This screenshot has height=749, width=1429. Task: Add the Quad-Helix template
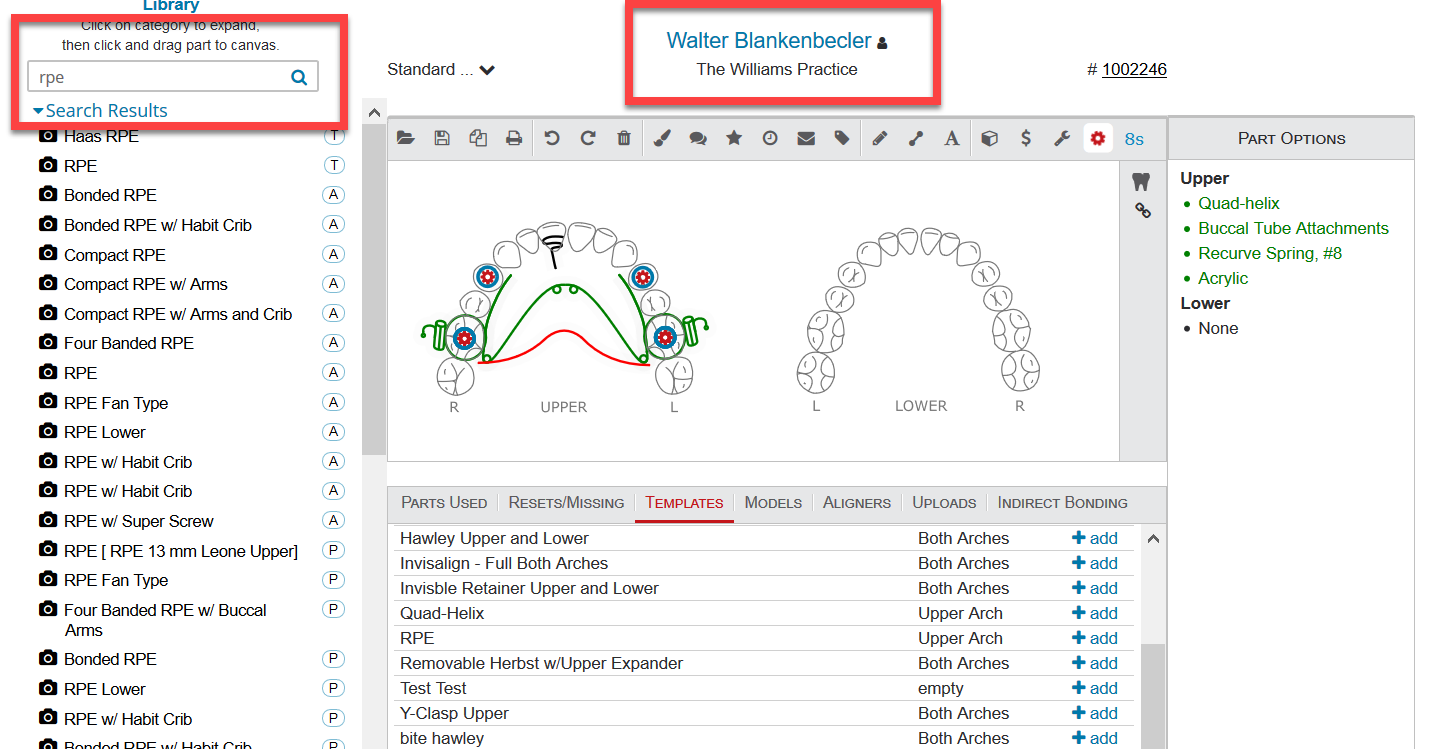1095,613
